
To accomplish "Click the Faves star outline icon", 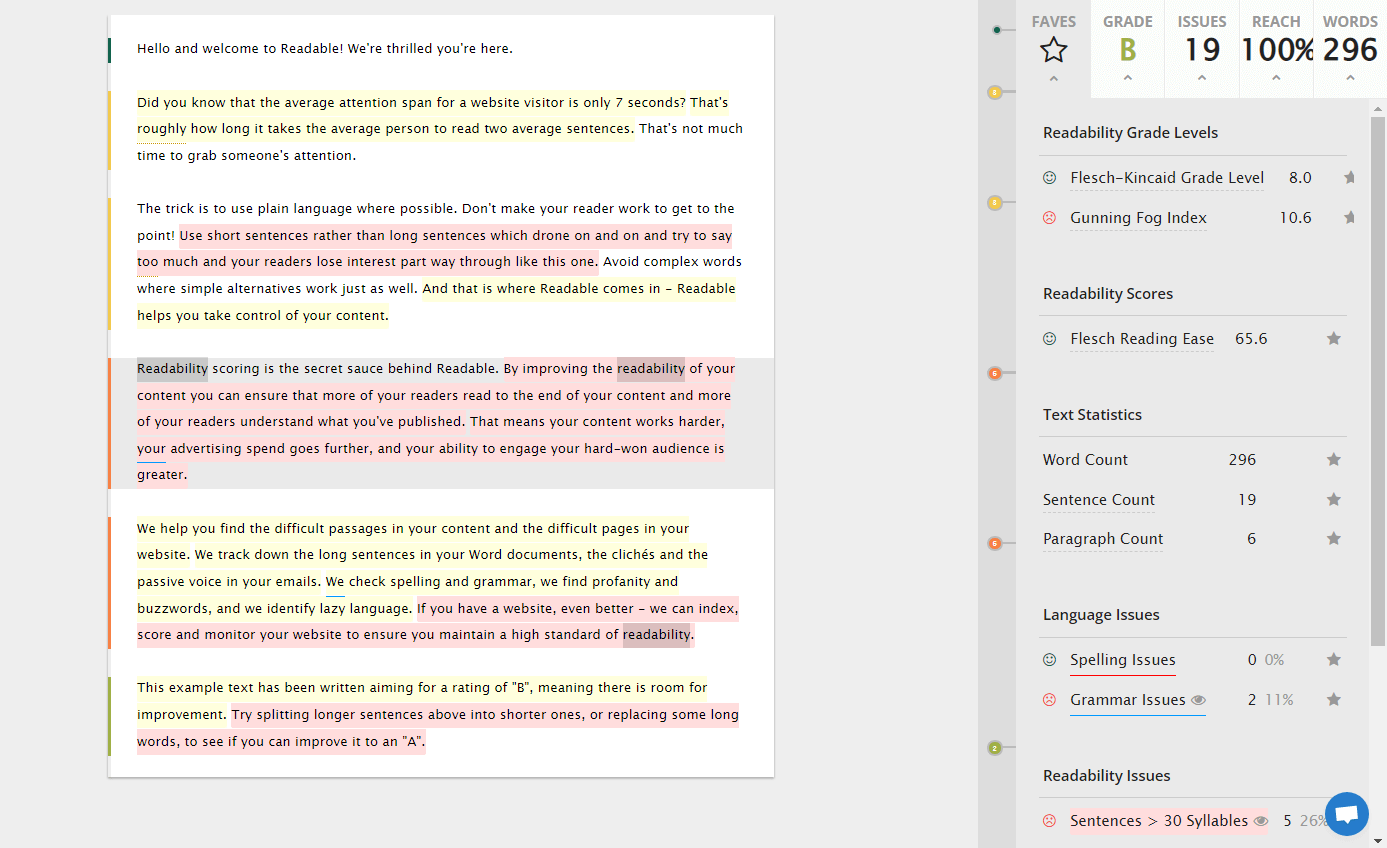I will pos(1053,50).
